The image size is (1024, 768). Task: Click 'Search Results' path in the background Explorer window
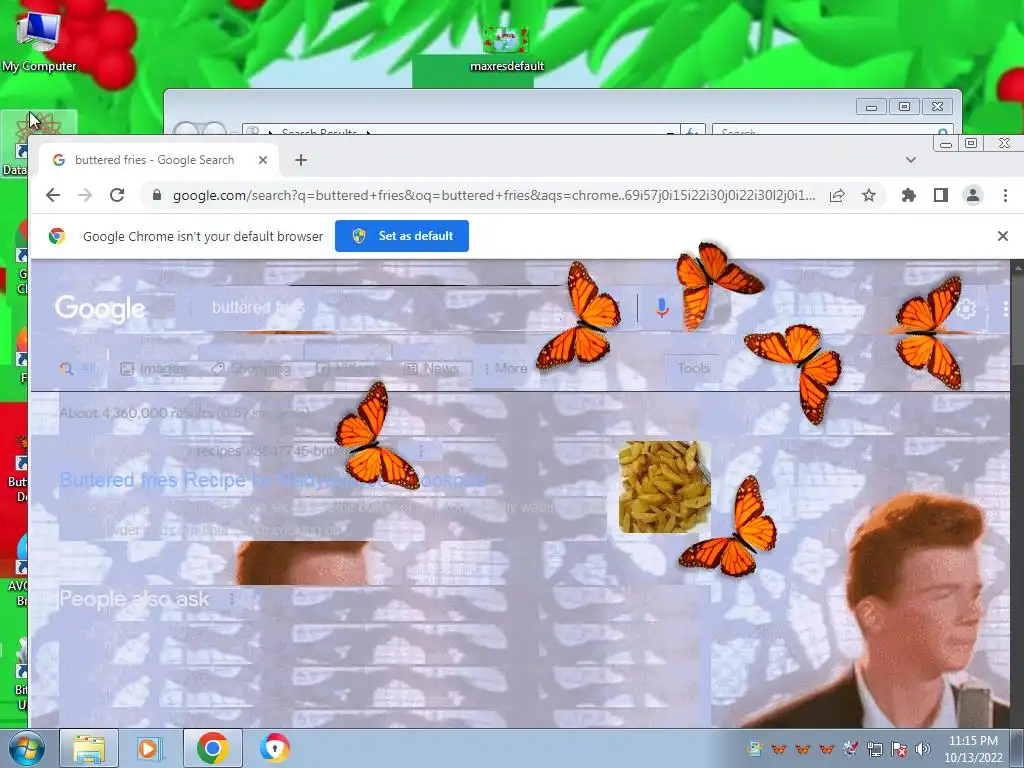pyautogui.click(x=319, y=132)
